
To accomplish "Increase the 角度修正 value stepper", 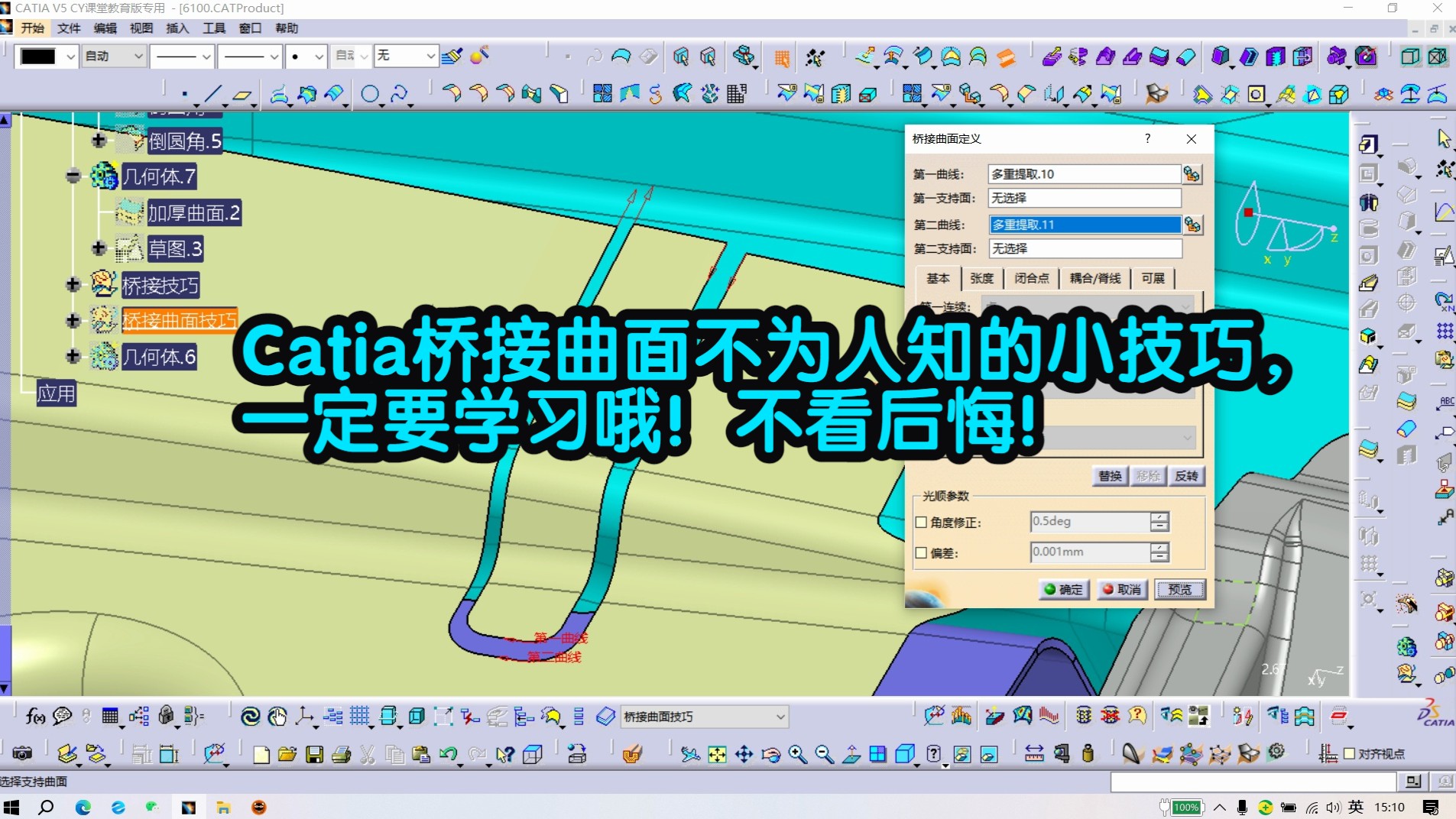I will (x=1159, y=517).
